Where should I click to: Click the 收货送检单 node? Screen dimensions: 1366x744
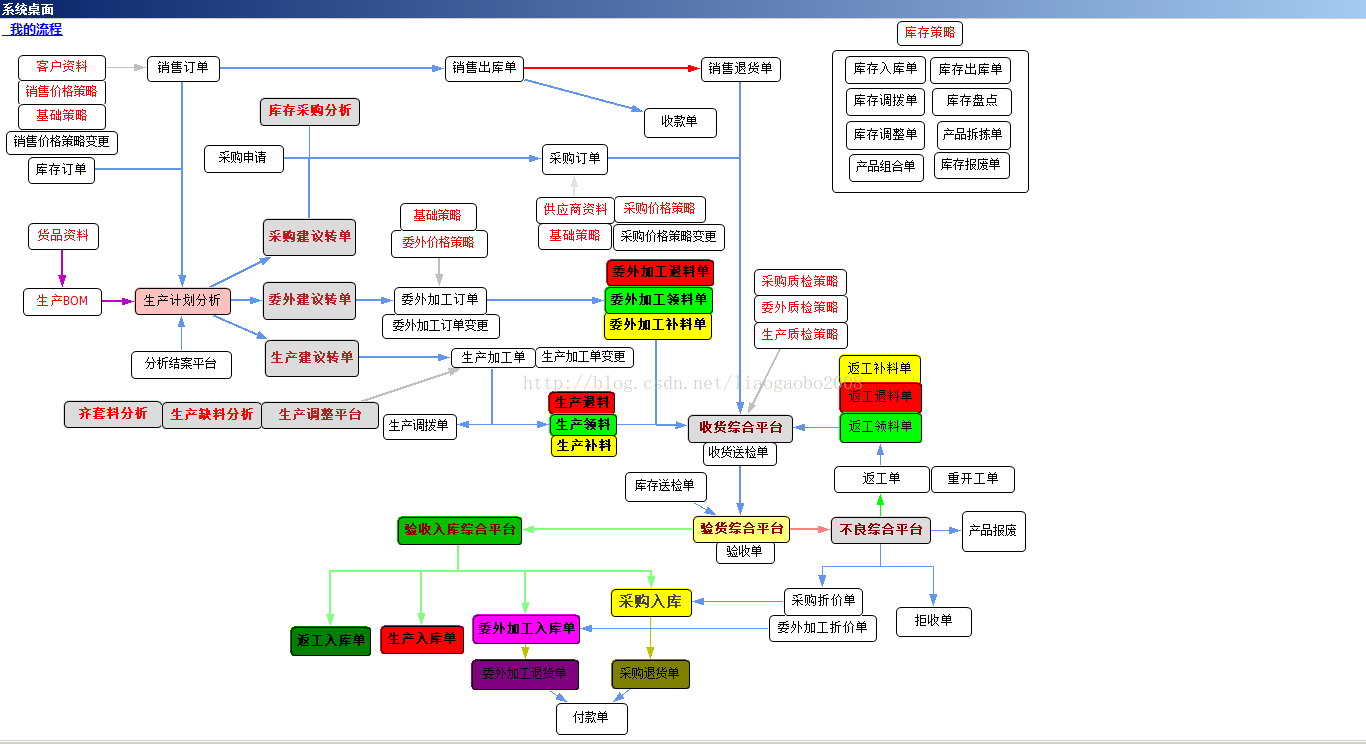[x=740, y=453]
